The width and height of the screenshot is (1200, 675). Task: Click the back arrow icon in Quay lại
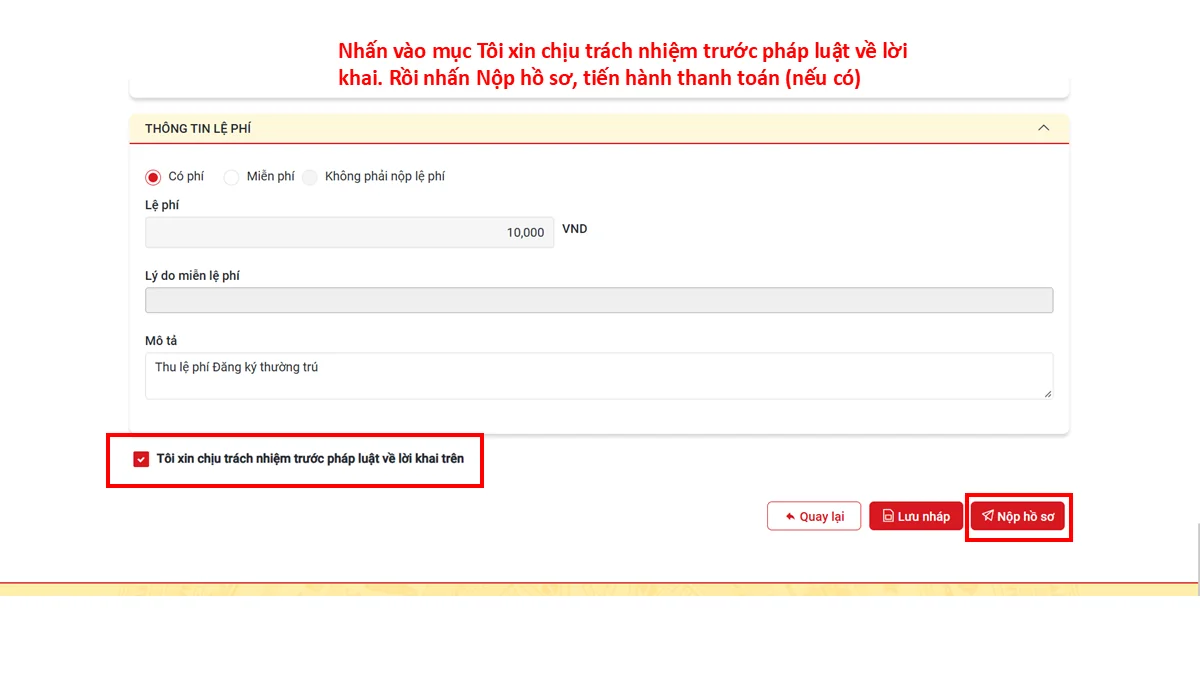pyautogui.click(x=790, y=517)
